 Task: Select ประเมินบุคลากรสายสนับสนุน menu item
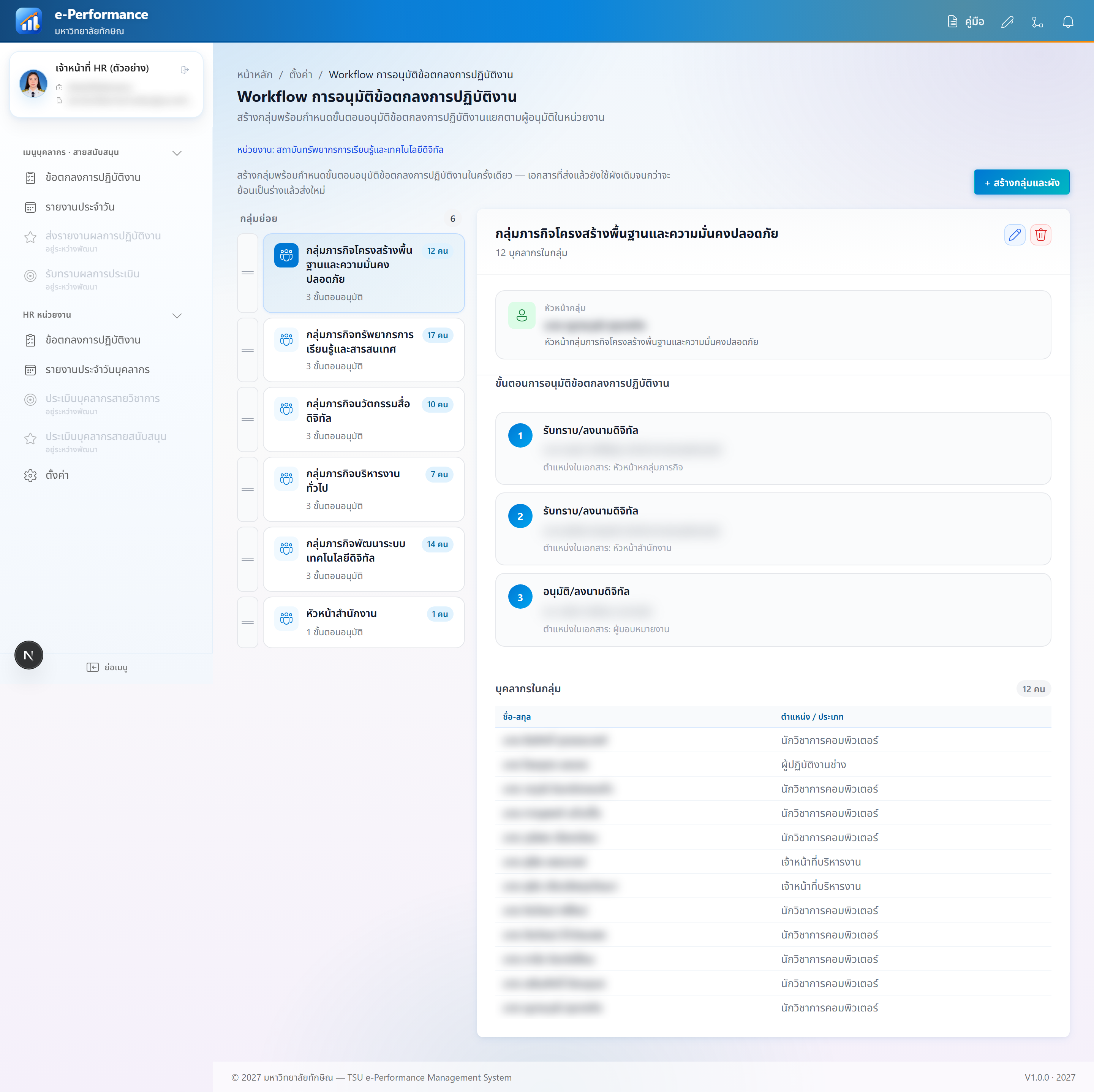(x=106, y=442)
